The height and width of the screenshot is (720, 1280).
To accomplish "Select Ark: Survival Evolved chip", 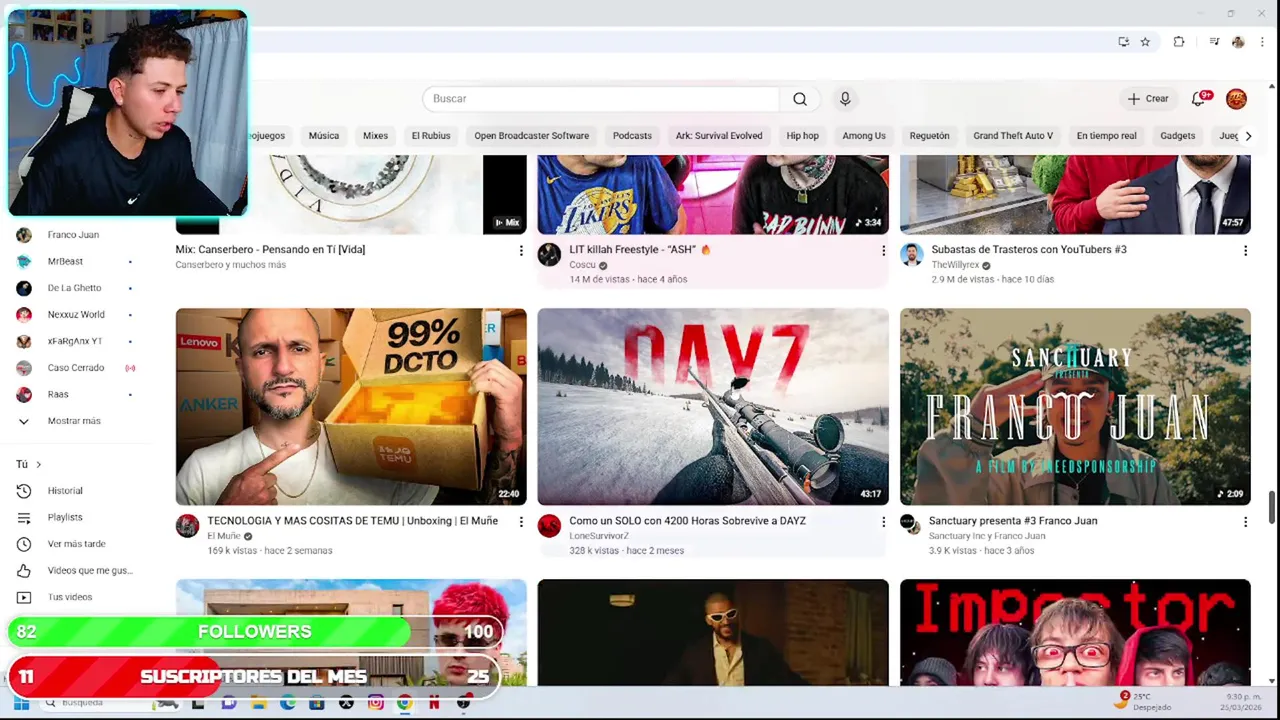I will tap(719, 136).
